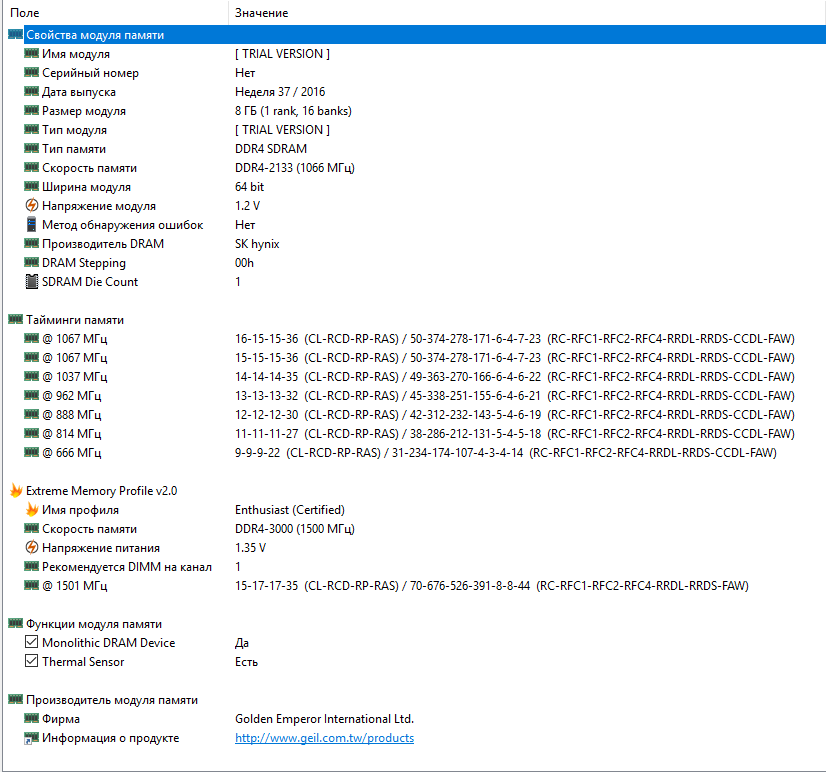Select the Скорость памяти DDR4-2133 value
826x772 pixels.
[x=294, y=168]
